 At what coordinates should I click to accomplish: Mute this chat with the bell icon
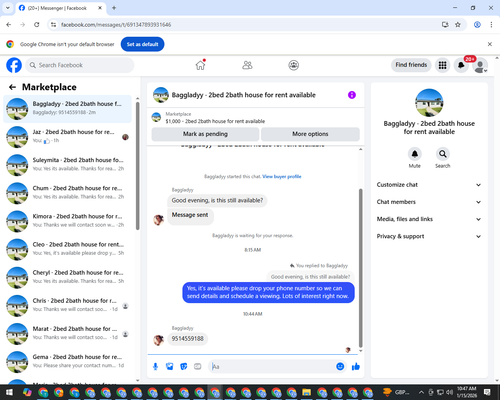pyautogui.click(x=415, y=154)
